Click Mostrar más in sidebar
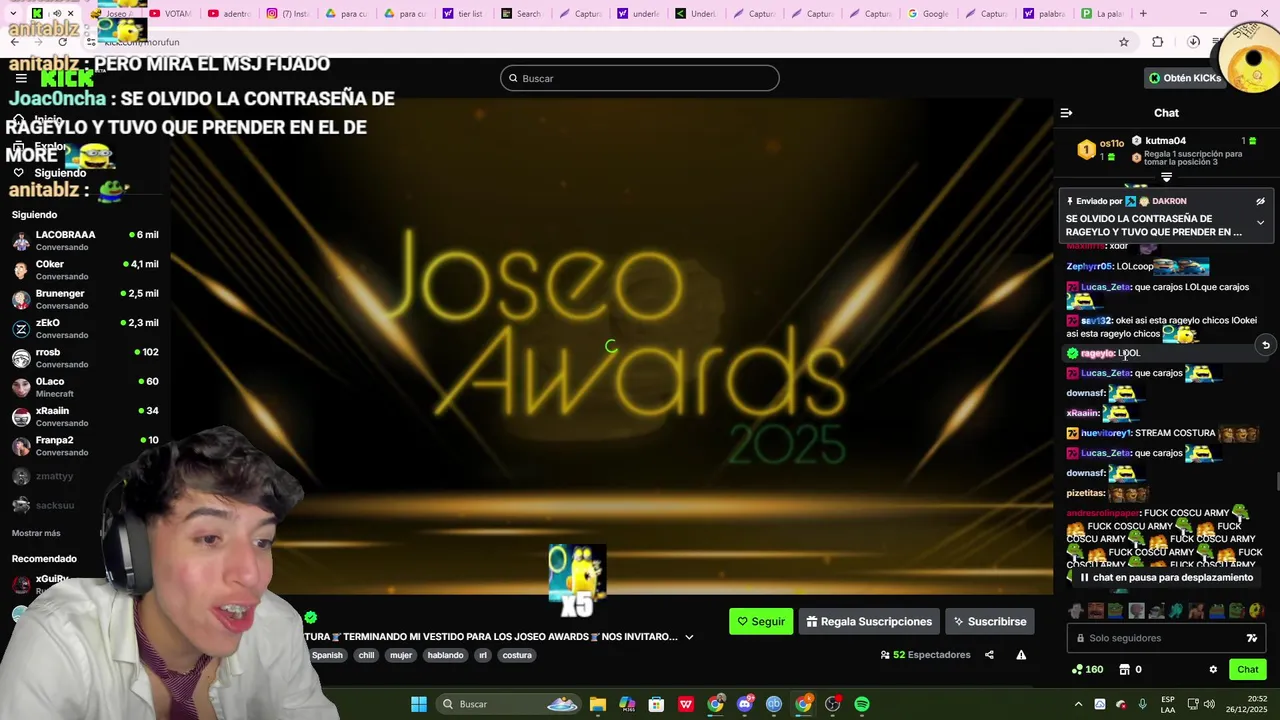 36,533
